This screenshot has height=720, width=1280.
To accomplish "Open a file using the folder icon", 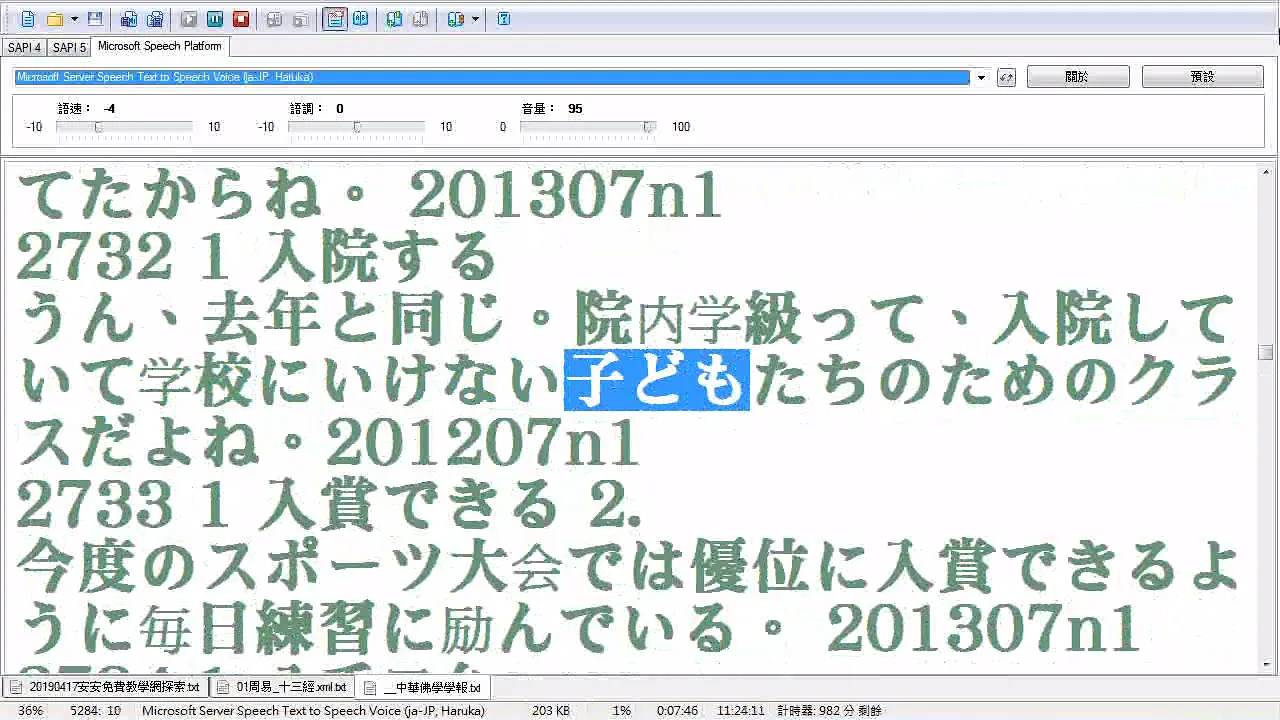I will click(55, 19).
